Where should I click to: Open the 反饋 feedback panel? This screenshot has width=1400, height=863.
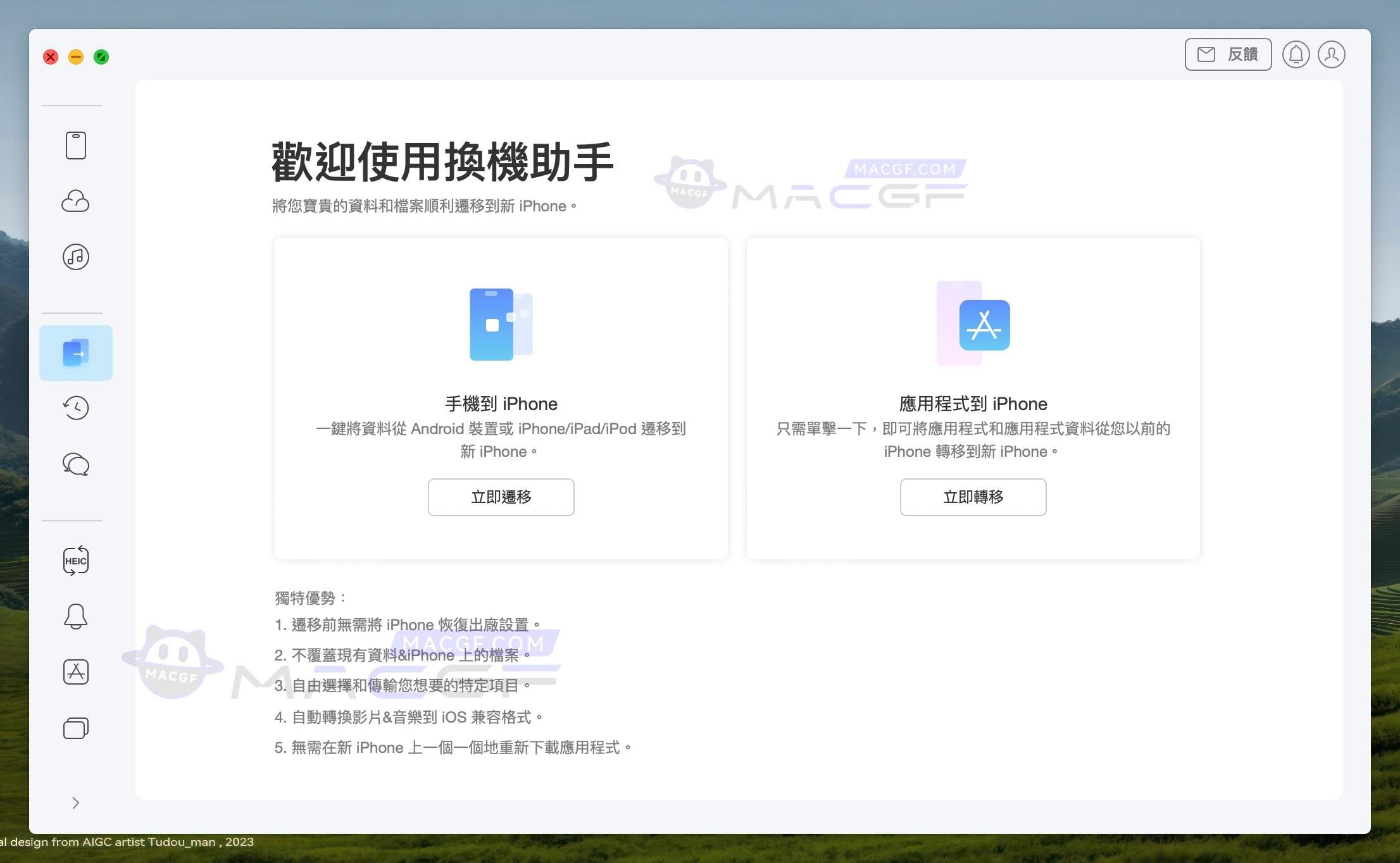[x=1227, y=54]
